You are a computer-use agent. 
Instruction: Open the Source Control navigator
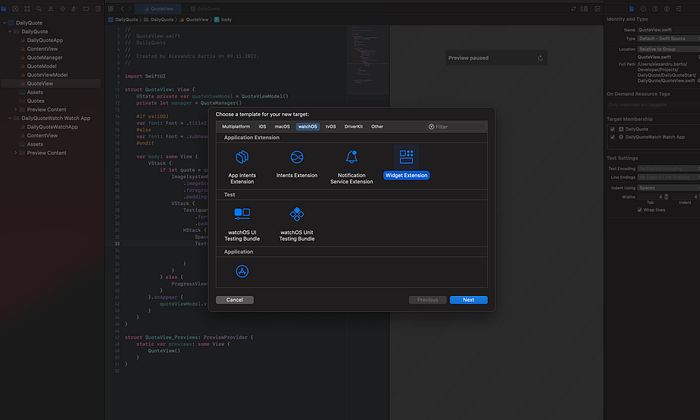(15, 8)
